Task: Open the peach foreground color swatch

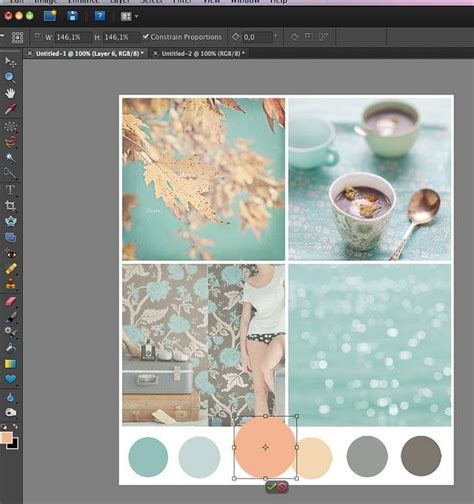Action: pyautogui.click(x=5, y=438)
